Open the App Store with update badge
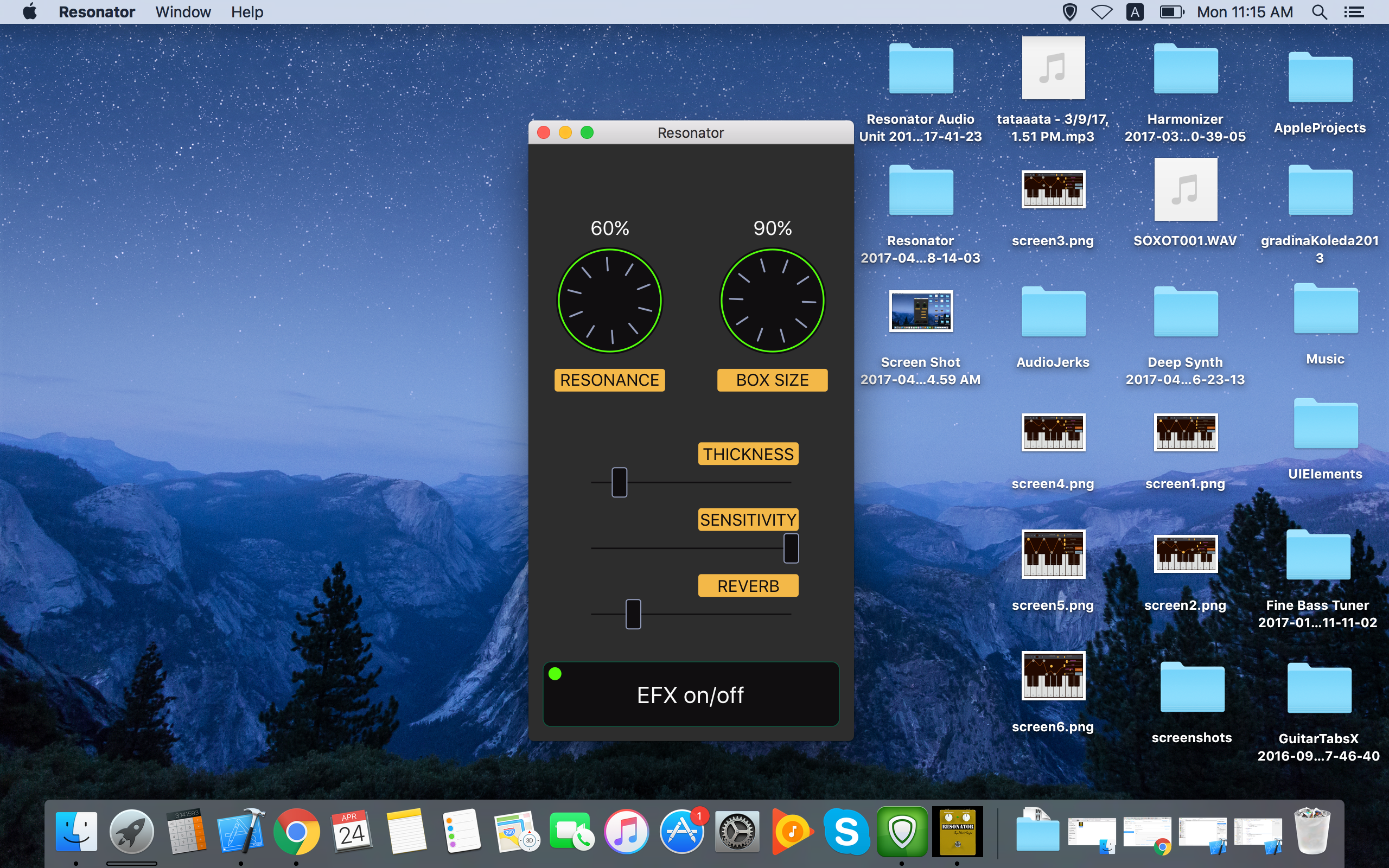 pos(681,831)
